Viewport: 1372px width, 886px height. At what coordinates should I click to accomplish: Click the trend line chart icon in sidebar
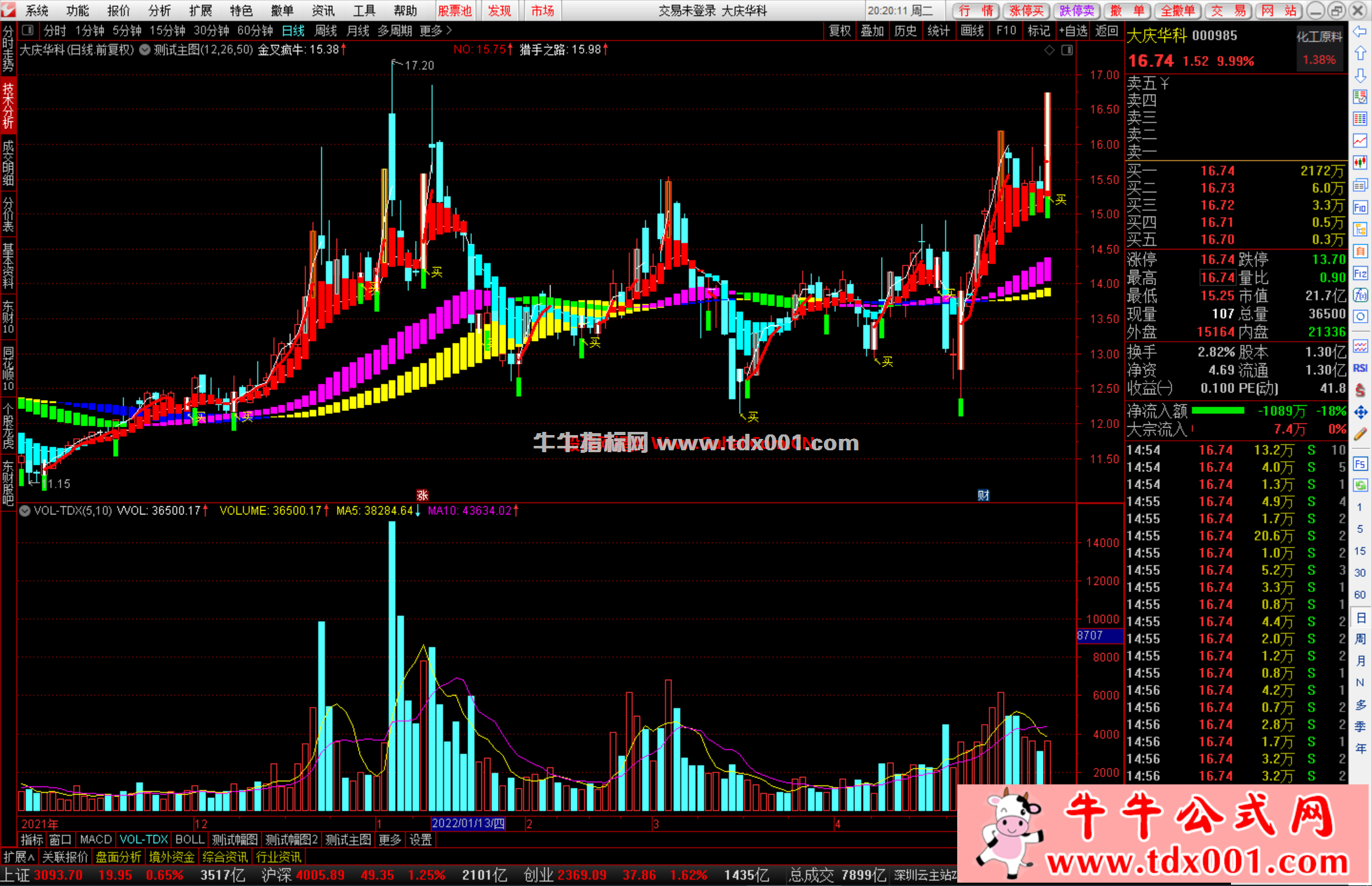(x=1360, y=140)
